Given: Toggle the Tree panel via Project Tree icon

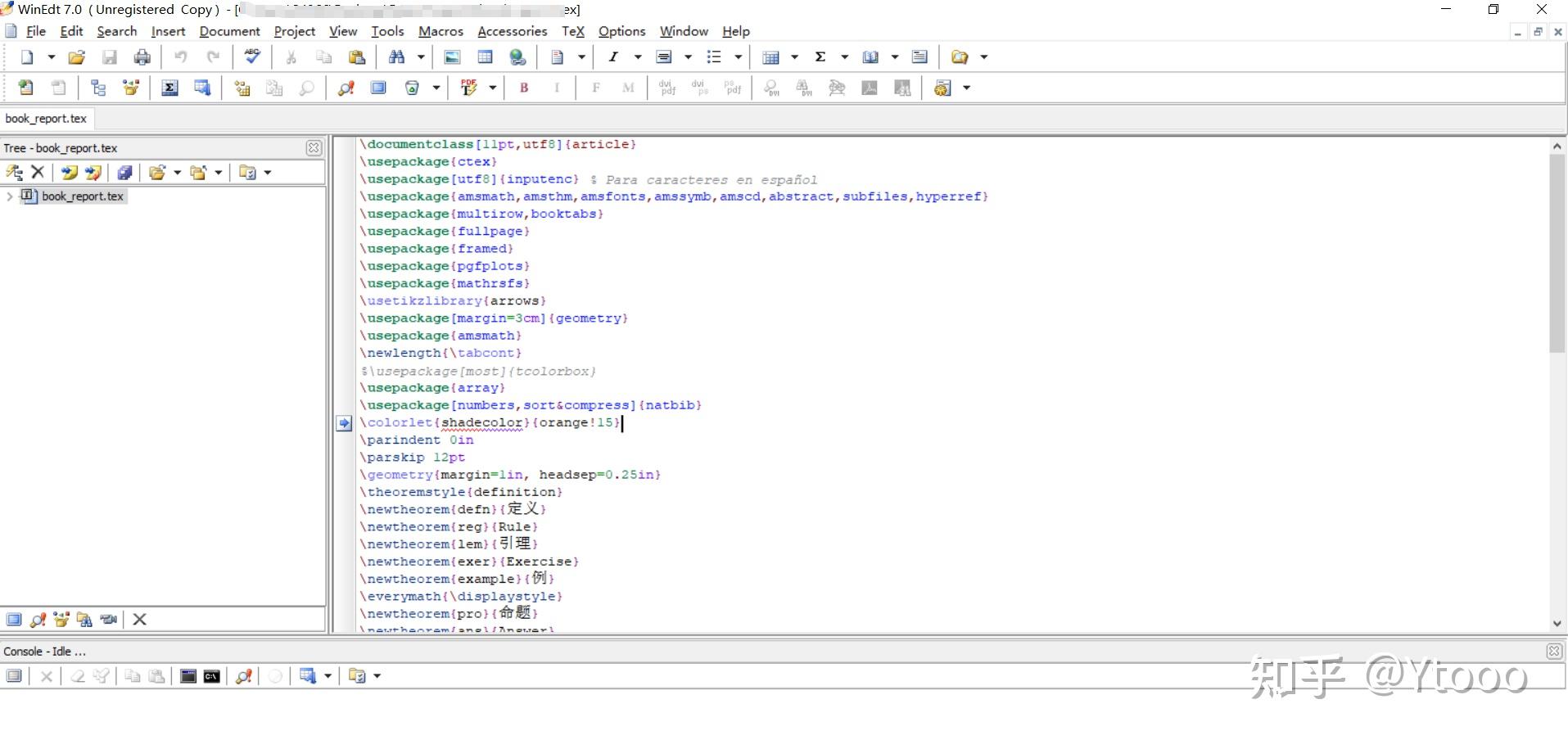Looking at the screenshot, I should point(98,88).
